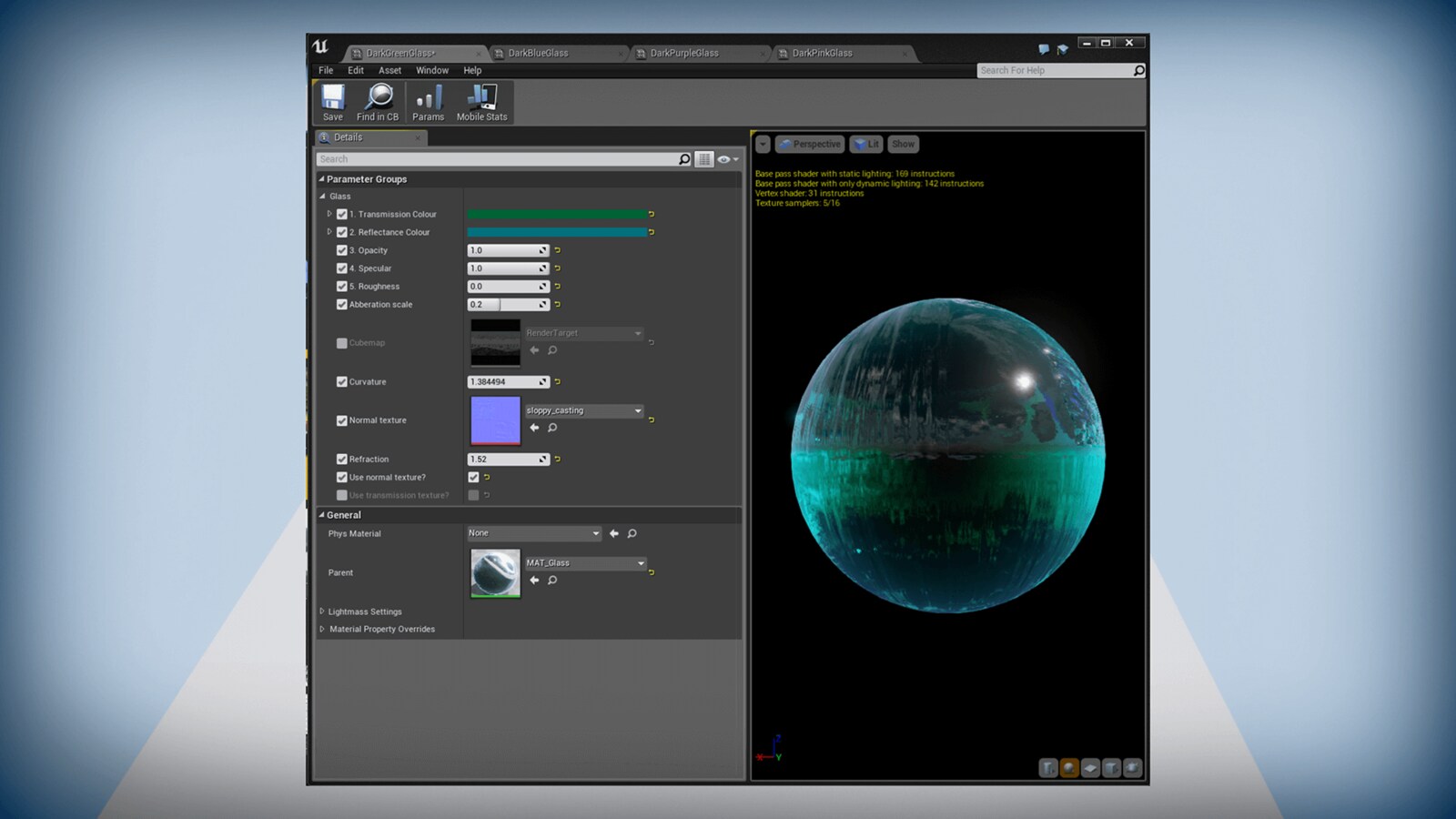
Task: Collapse the Glass parameter group
Action: [322, 196]
